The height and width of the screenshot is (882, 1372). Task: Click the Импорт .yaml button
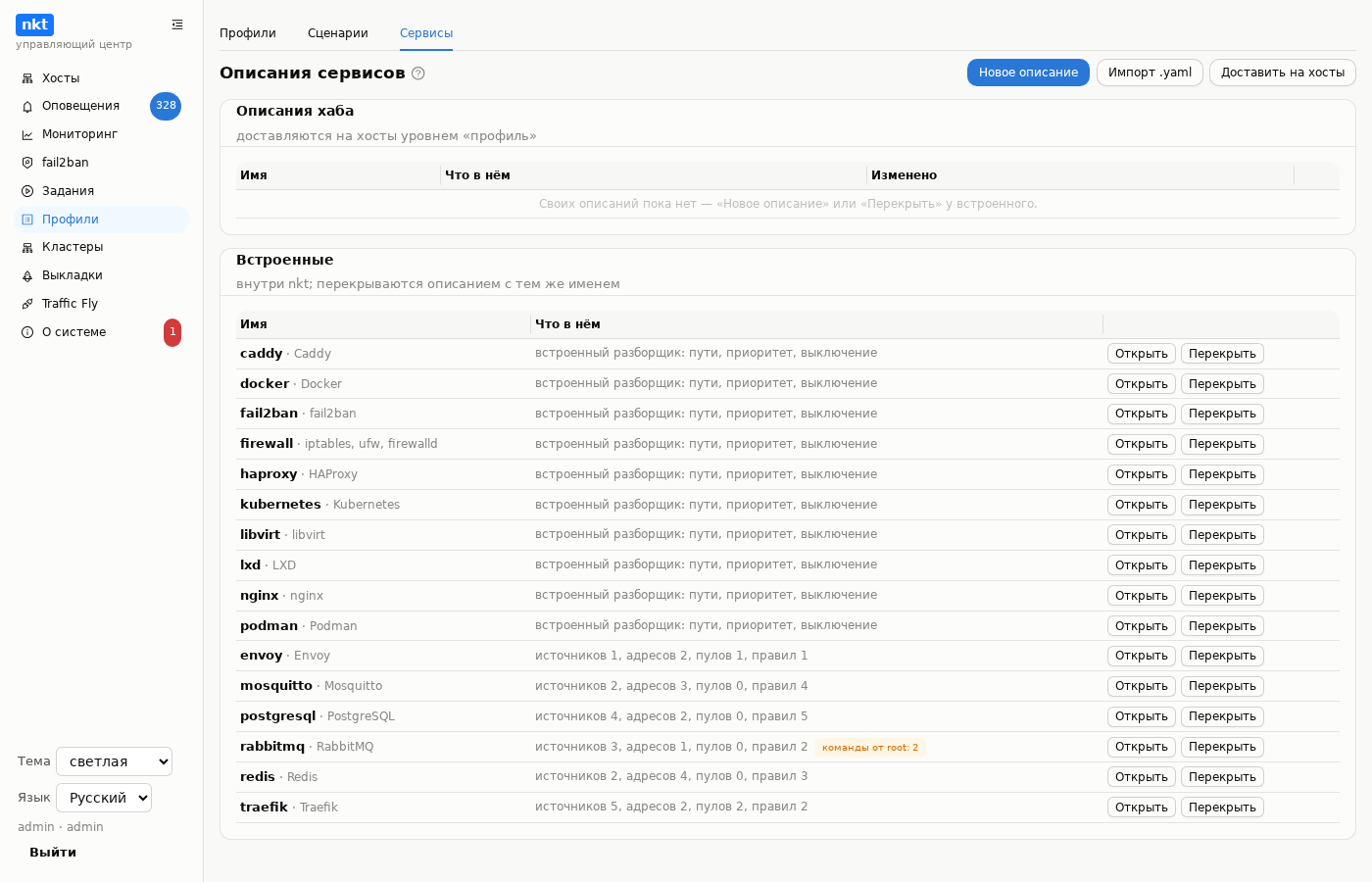point(1150,73)
